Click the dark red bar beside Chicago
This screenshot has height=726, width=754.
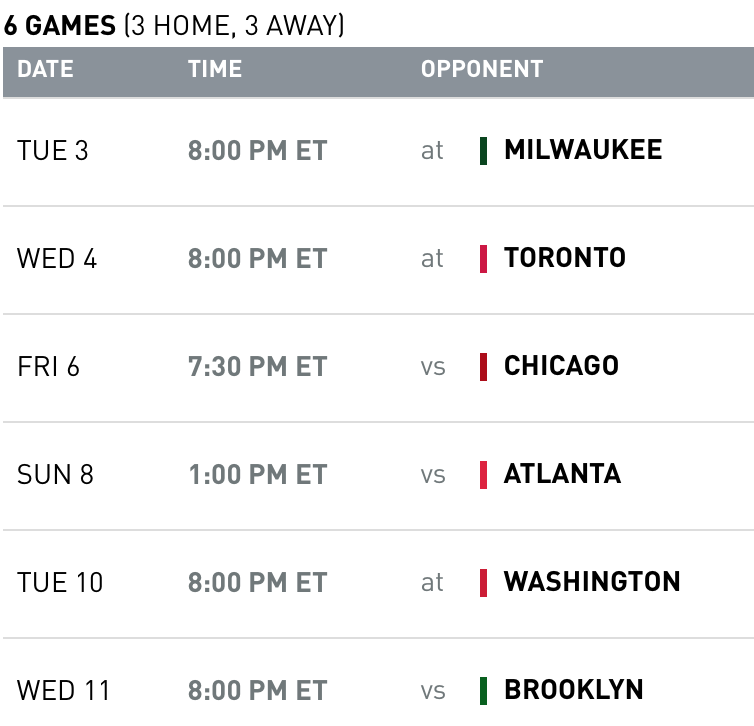point(484,367)
